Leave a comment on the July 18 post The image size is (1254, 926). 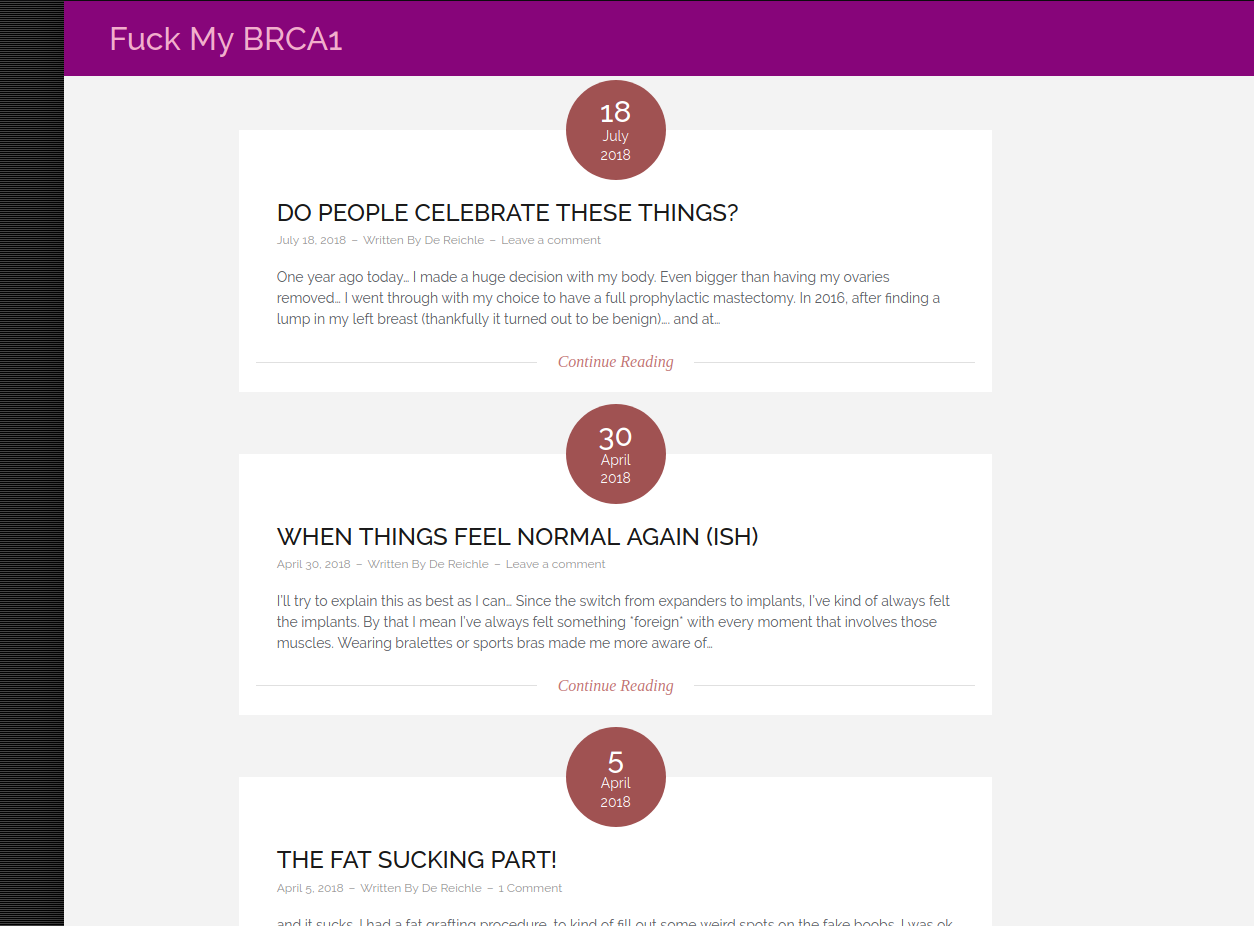(551, 240)
